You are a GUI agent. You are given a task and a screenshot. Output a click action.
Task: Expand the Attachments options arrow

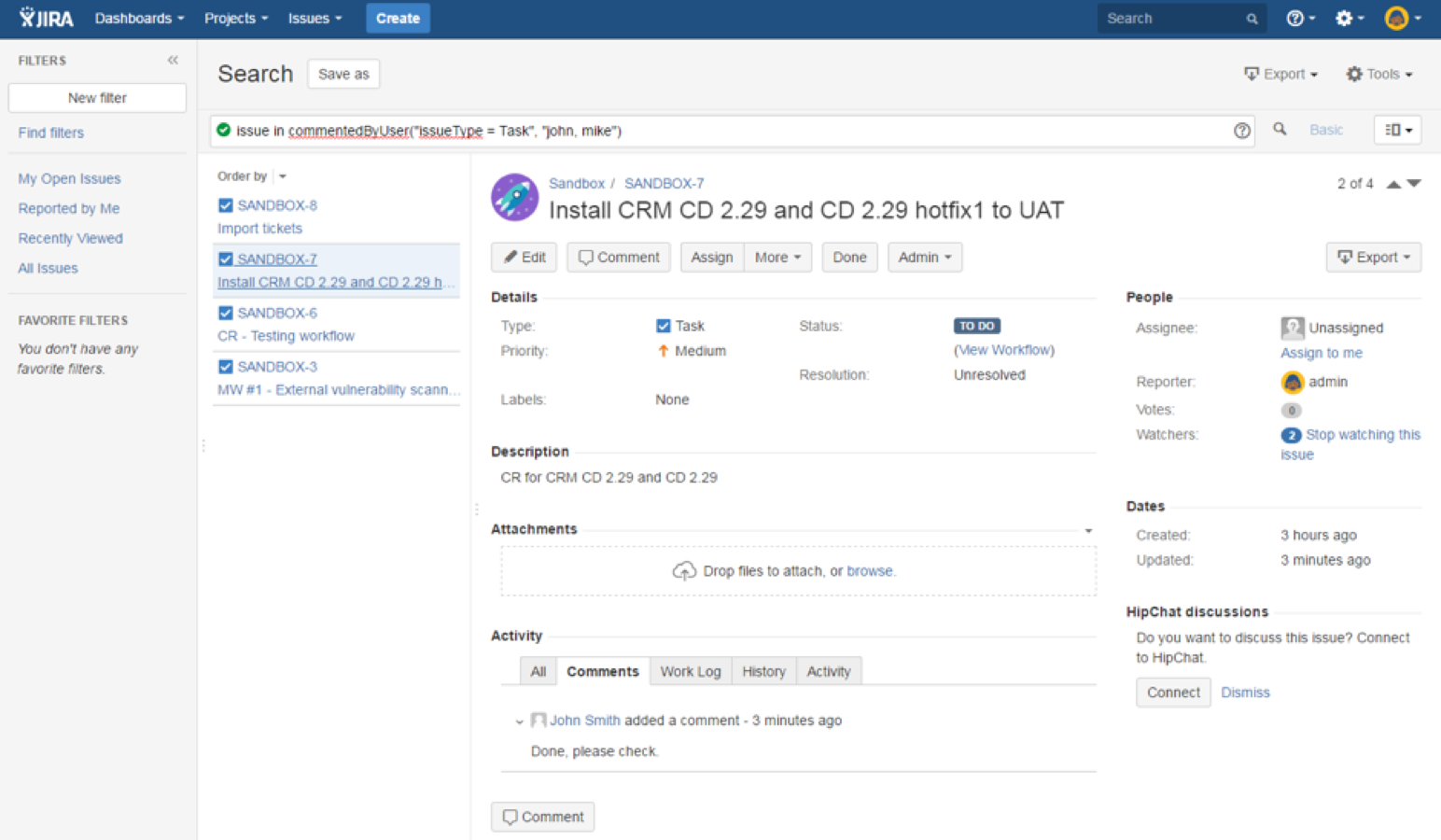pos(1088,530)
